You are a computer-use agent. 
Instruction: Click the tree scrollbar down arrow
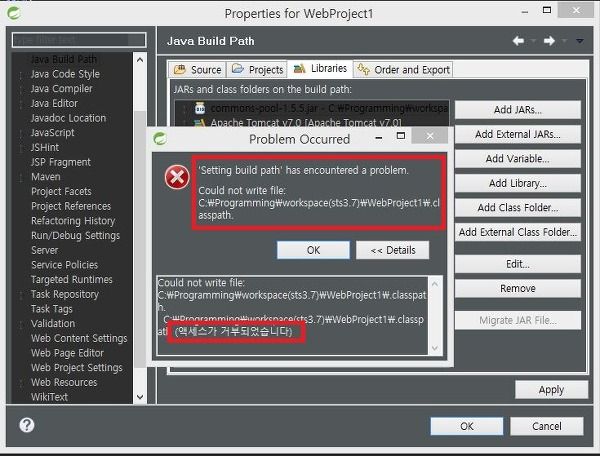click(x=140, y=397)
